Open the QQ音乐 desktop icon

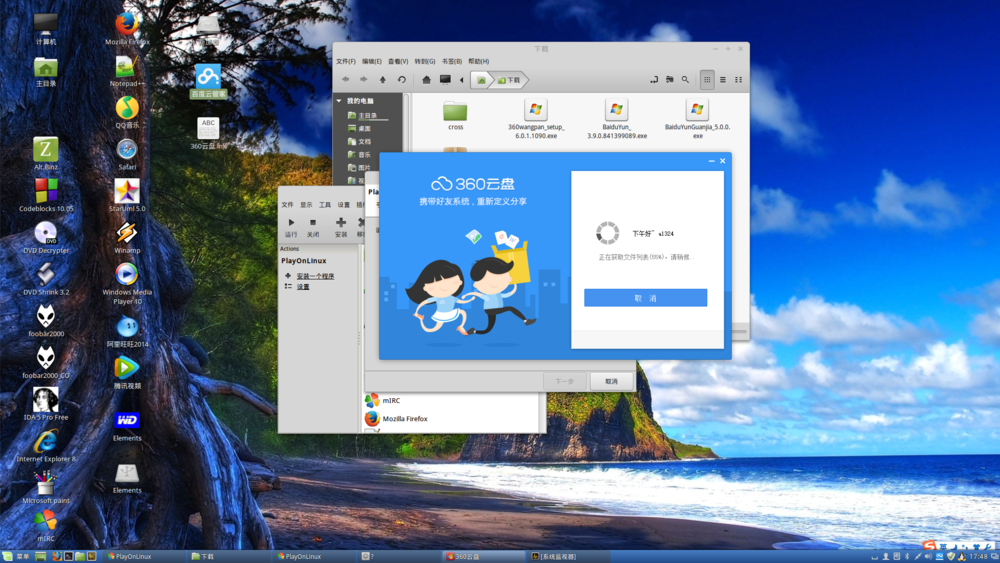coord(127,113)
